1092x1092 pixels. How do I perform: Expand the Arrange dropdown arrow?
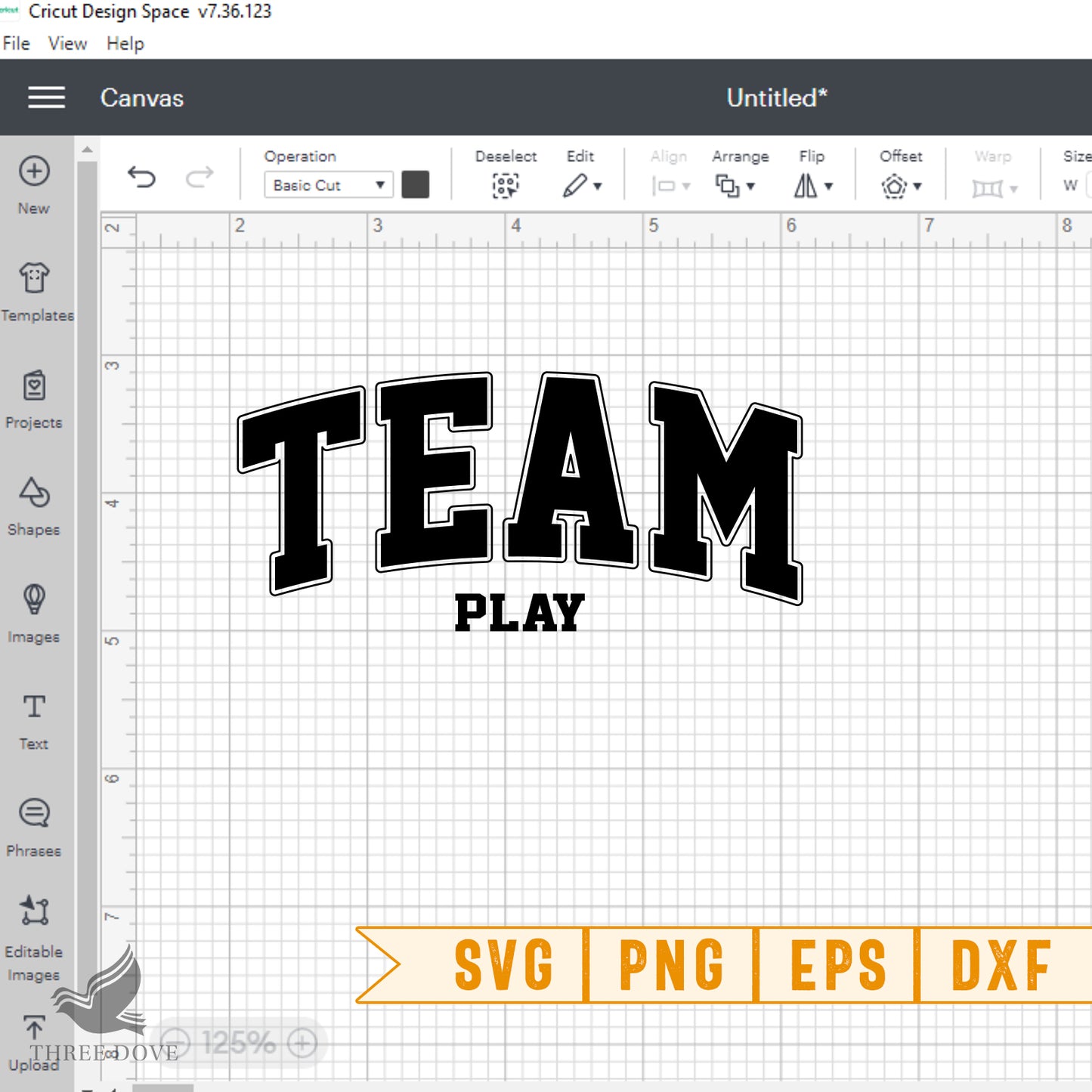pos(750,187)
